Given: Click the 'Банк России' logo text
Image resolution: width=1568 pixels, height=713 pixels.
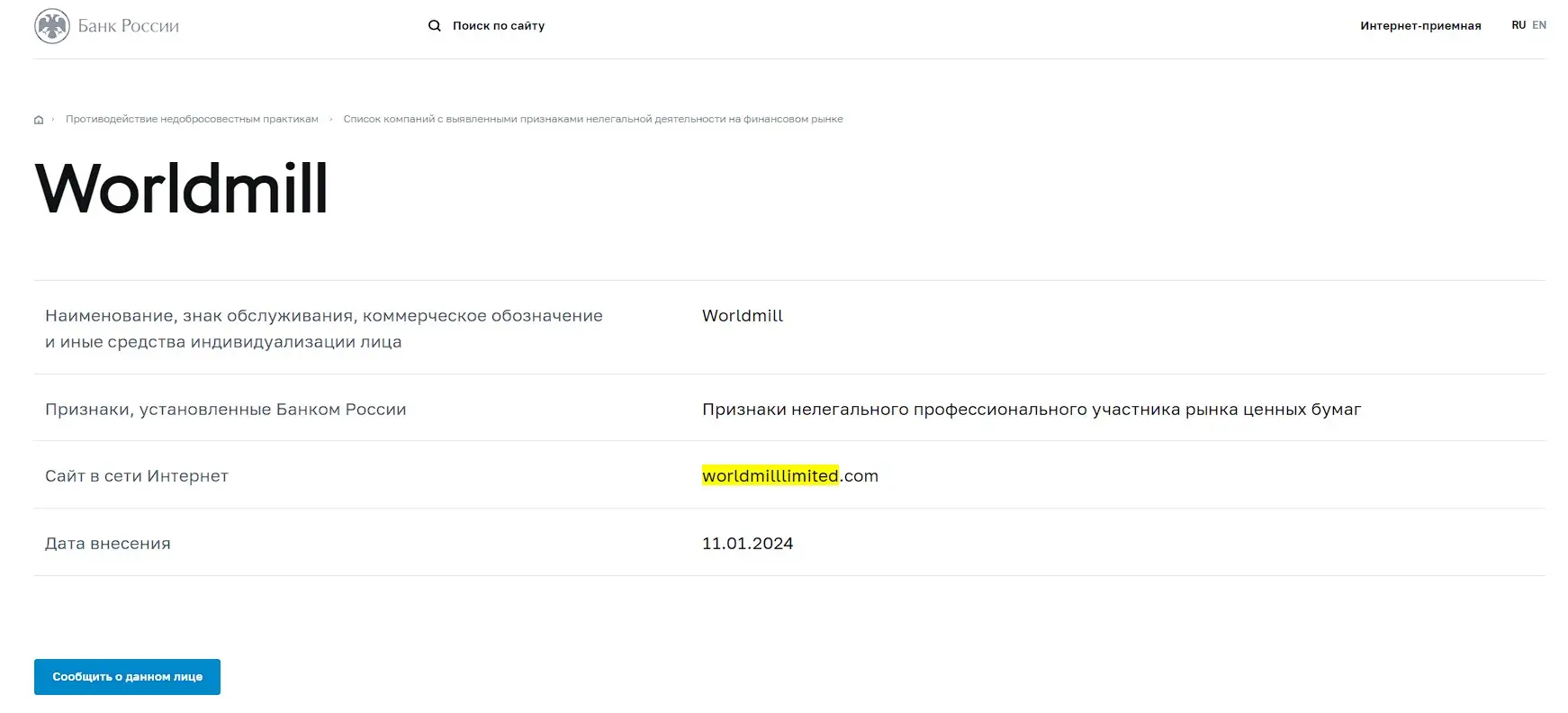Looking at the screenshot, I should pos(129,26).
